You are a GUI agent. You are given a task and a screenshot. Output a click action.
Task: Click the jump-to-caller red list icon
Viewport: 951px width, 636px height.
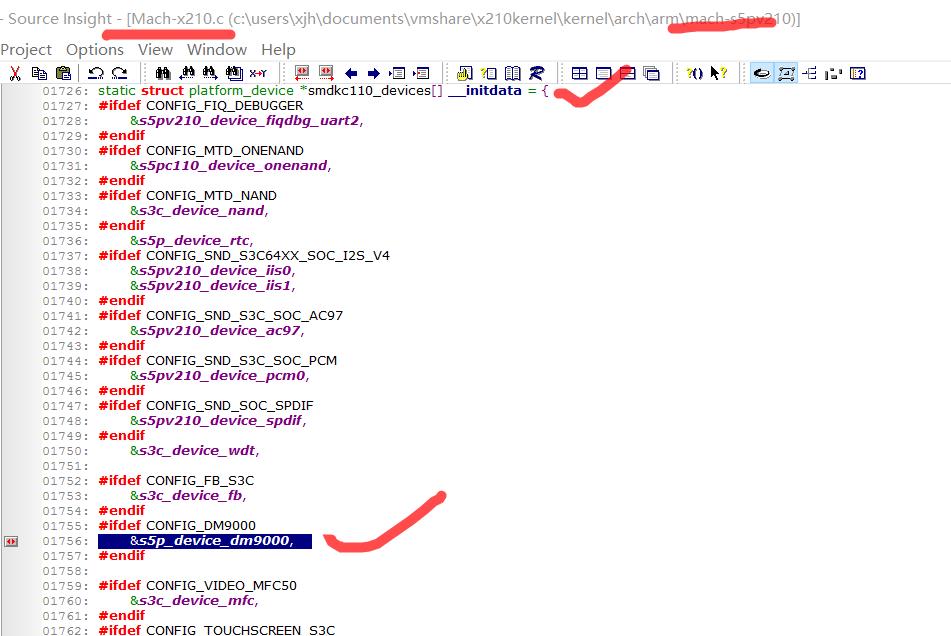coord(421,73)
